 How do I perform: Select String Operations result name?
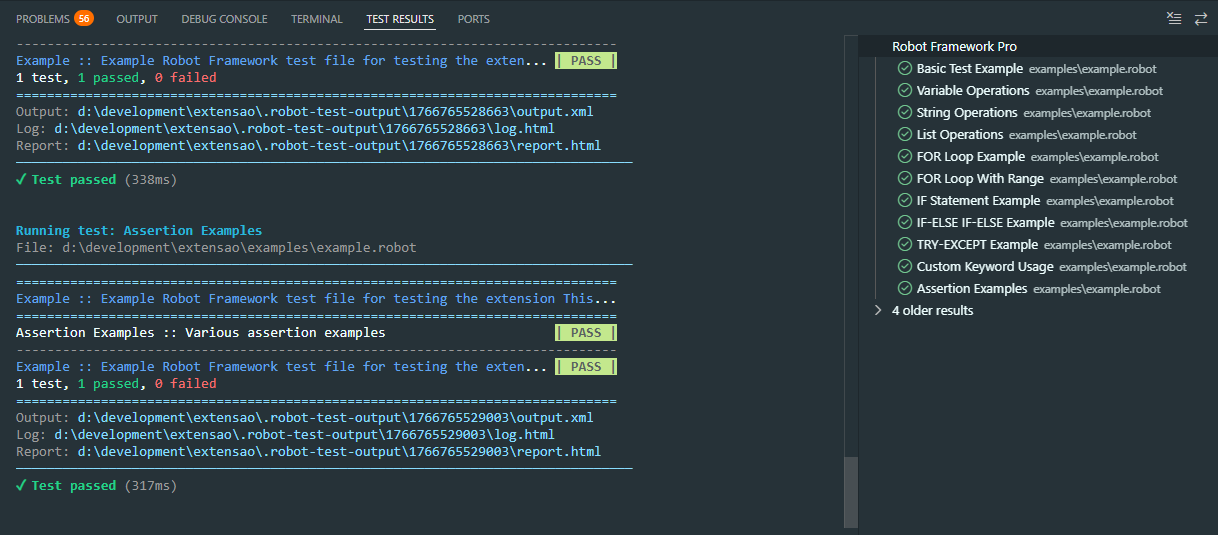coord(967,113)
